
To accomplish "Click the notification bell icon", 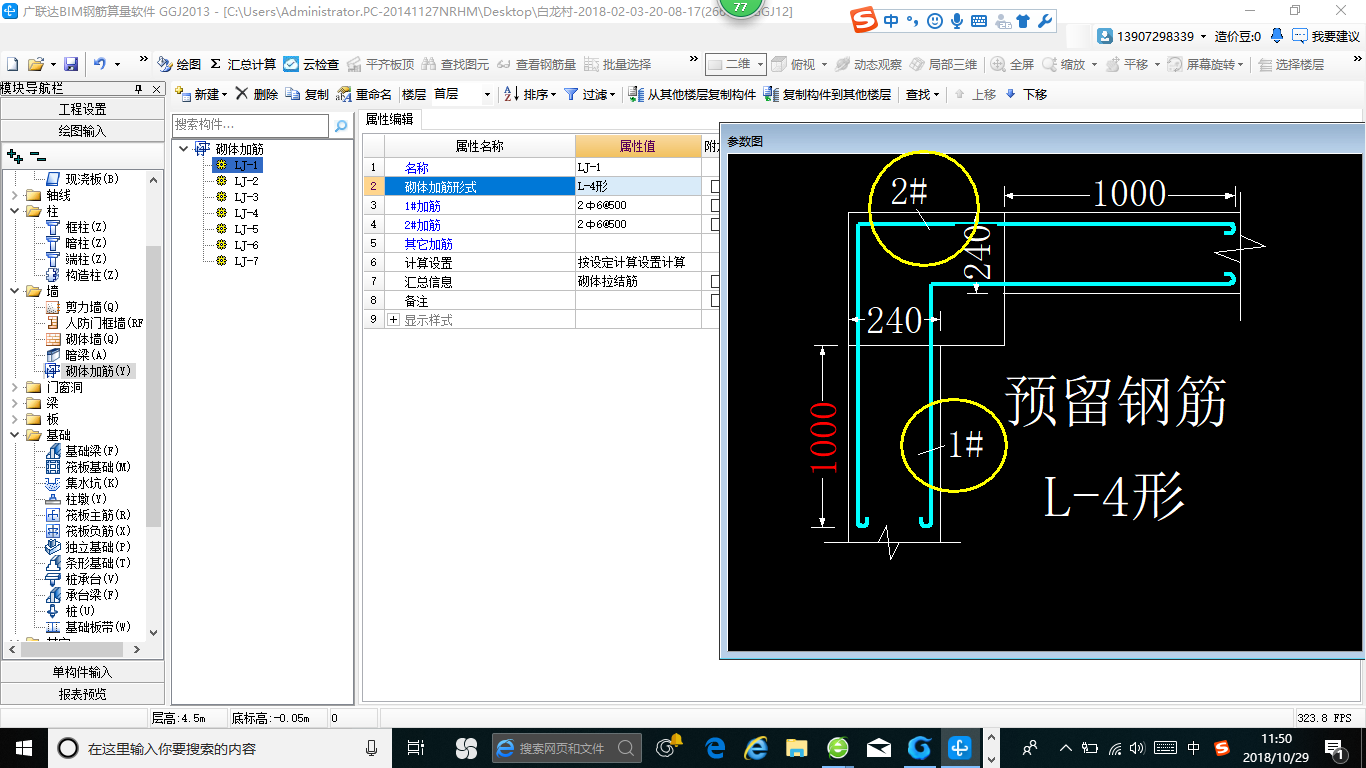I will pos(1277,36).
